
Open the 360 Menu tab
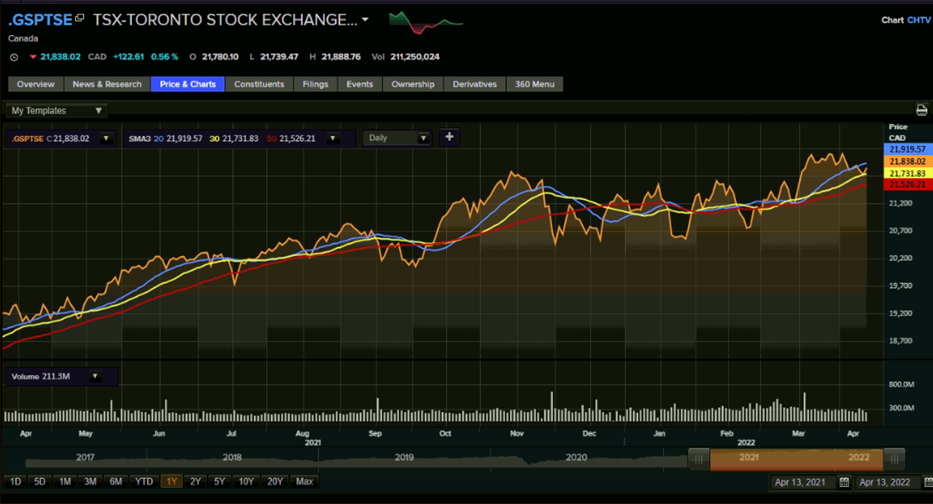[535, 84]
